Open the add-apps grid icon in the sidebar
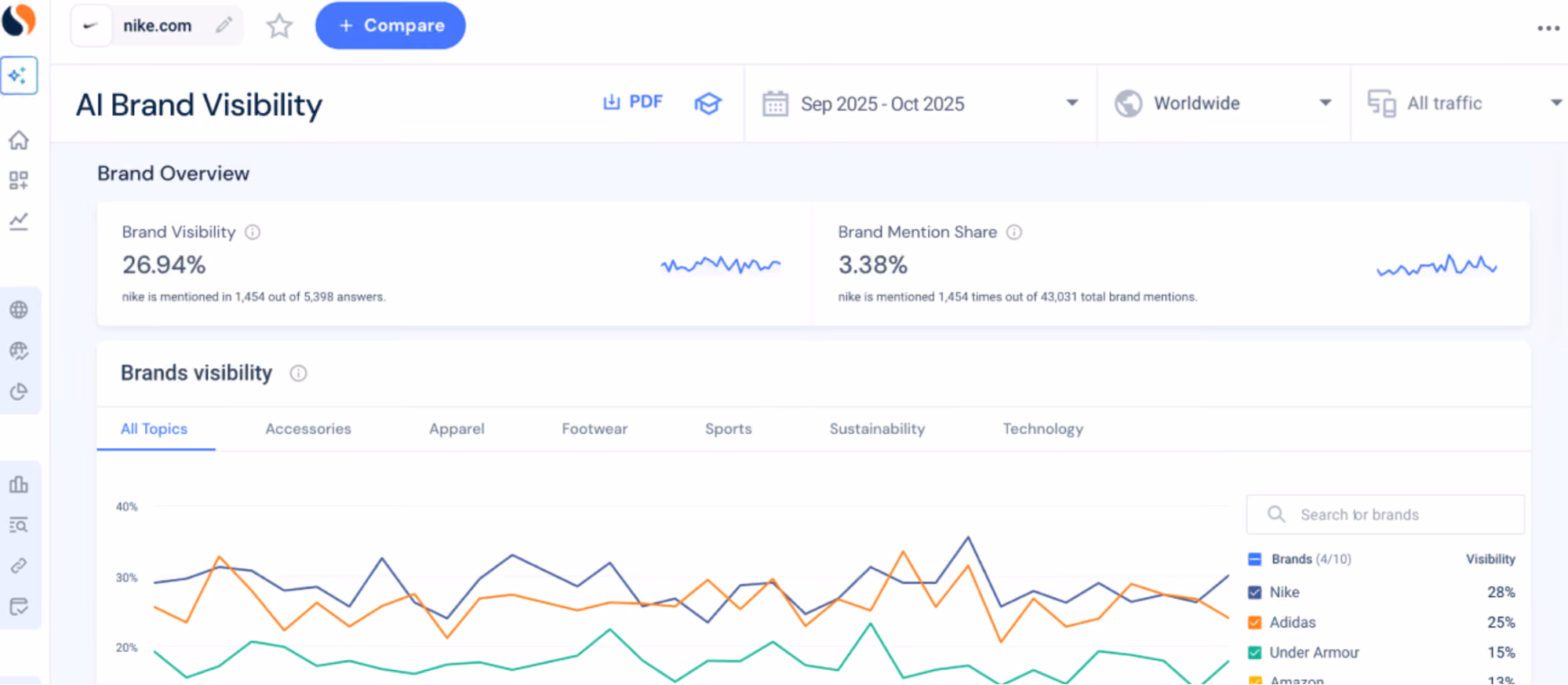 [19, 180]
